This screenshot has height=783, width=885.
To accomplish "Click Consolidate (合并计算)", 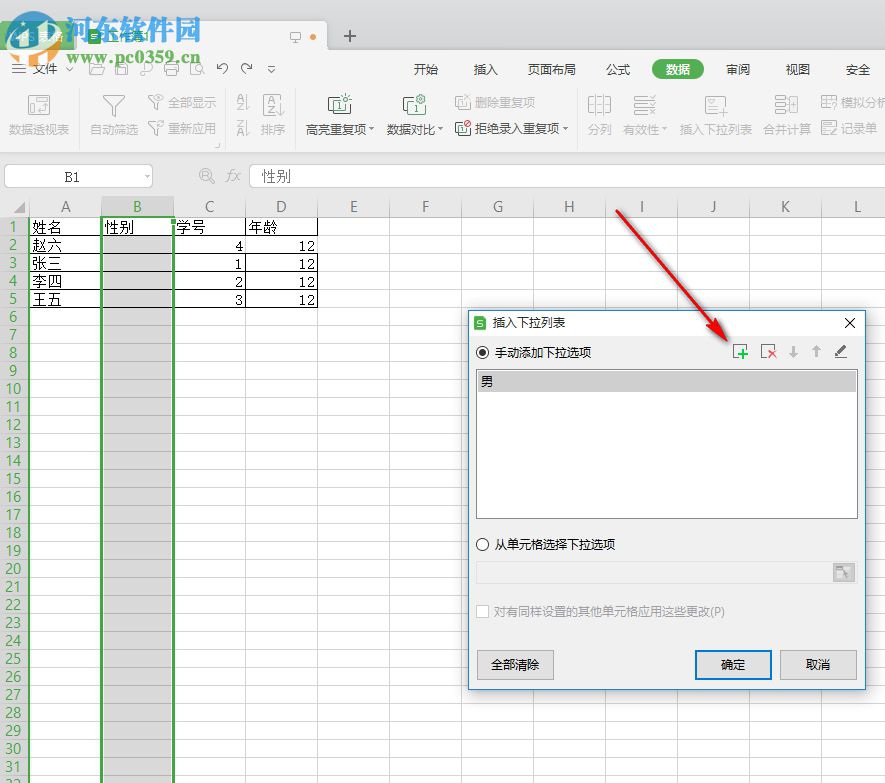I will click(x=786, y=115).
